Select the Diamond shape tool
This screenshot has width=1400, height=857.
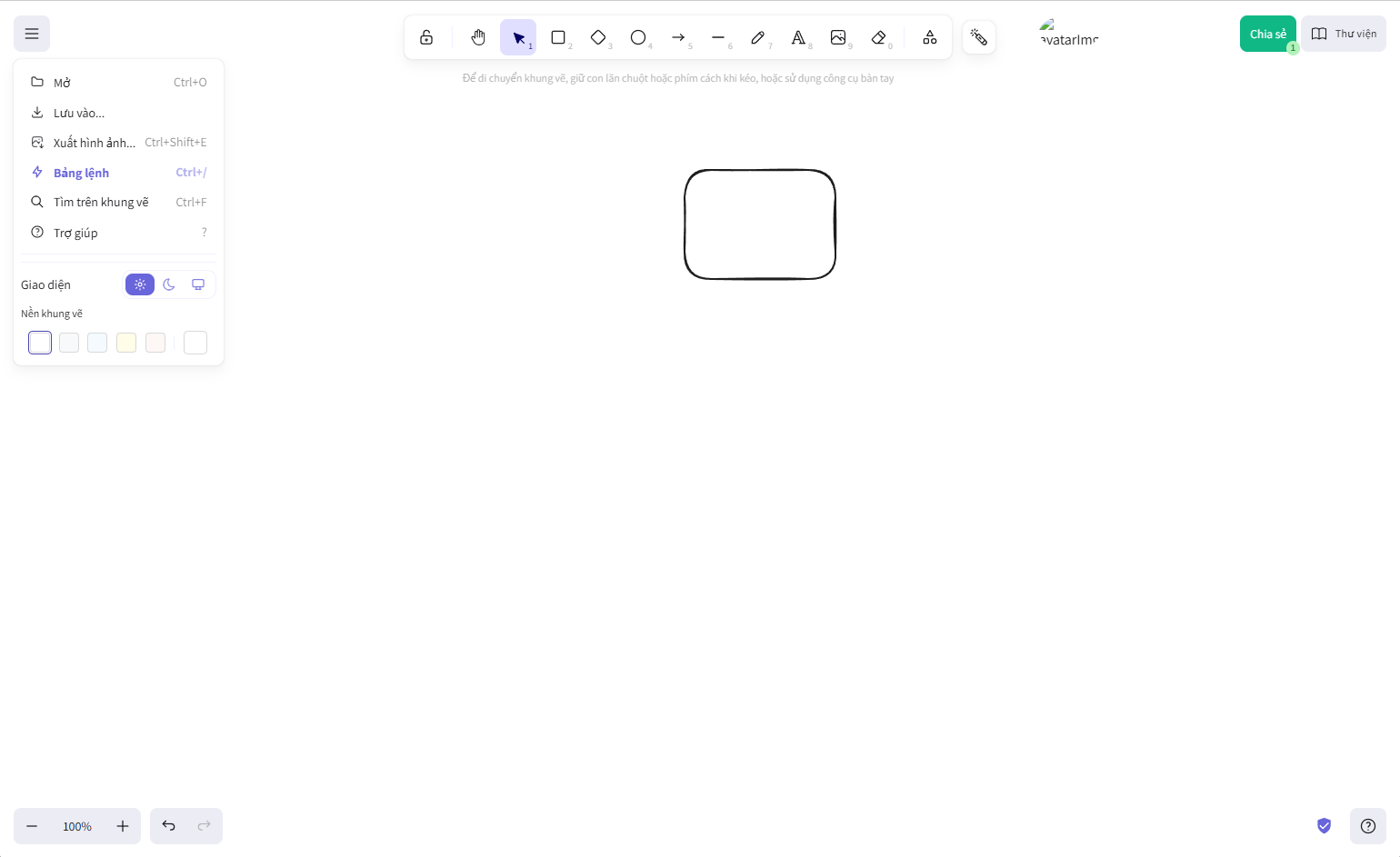point(598,37)
